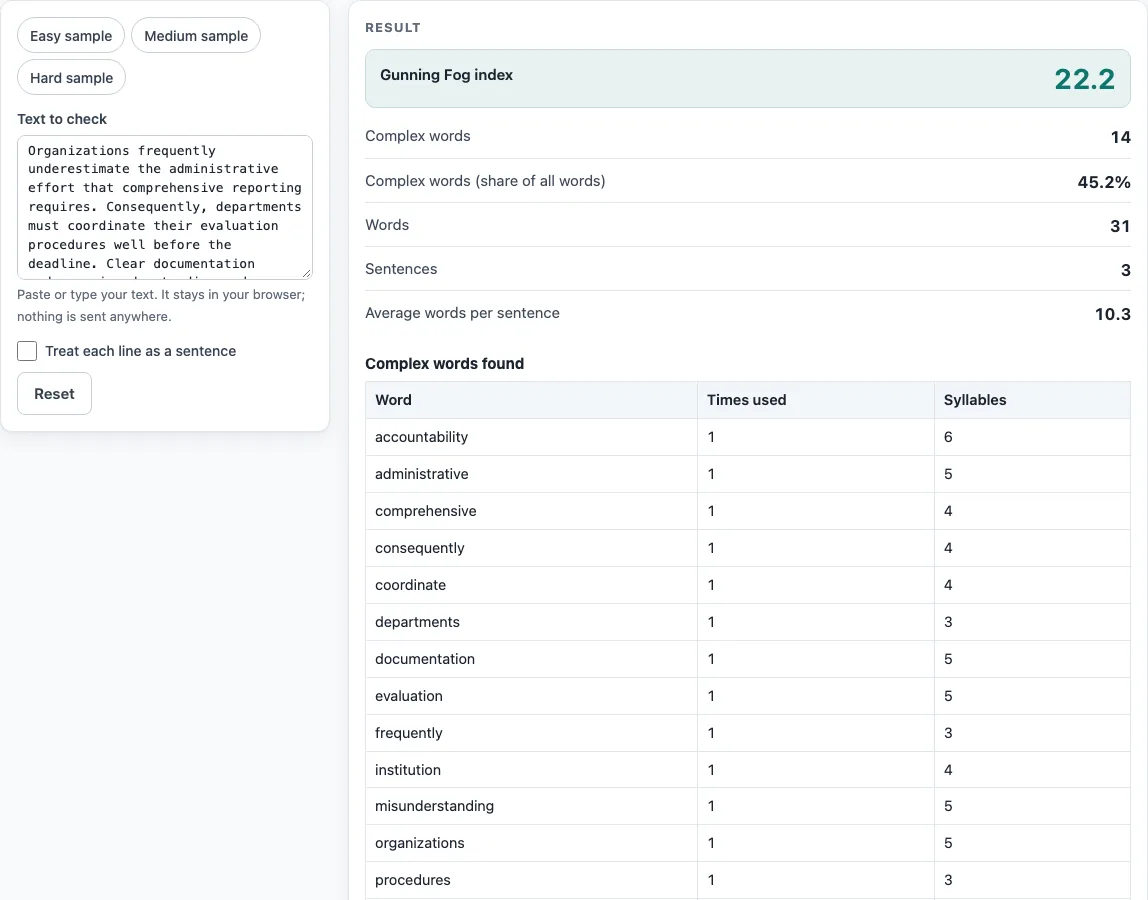Select the misunderstanding row word
Viewport: 1148px width, 900px height.
click(434, 806)
